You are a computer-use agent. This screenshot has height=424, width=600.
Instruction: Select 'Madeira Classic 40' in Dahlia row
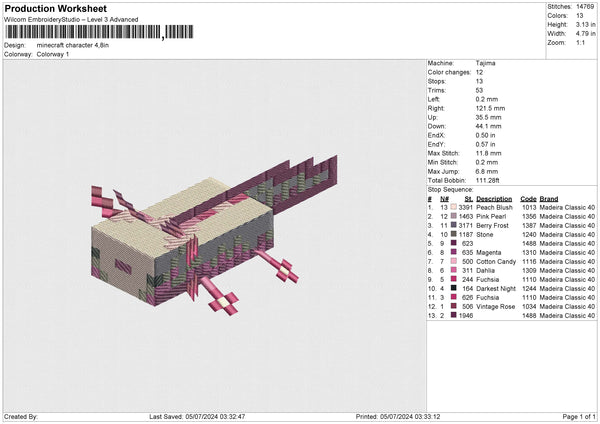click(x=567, y=271)
